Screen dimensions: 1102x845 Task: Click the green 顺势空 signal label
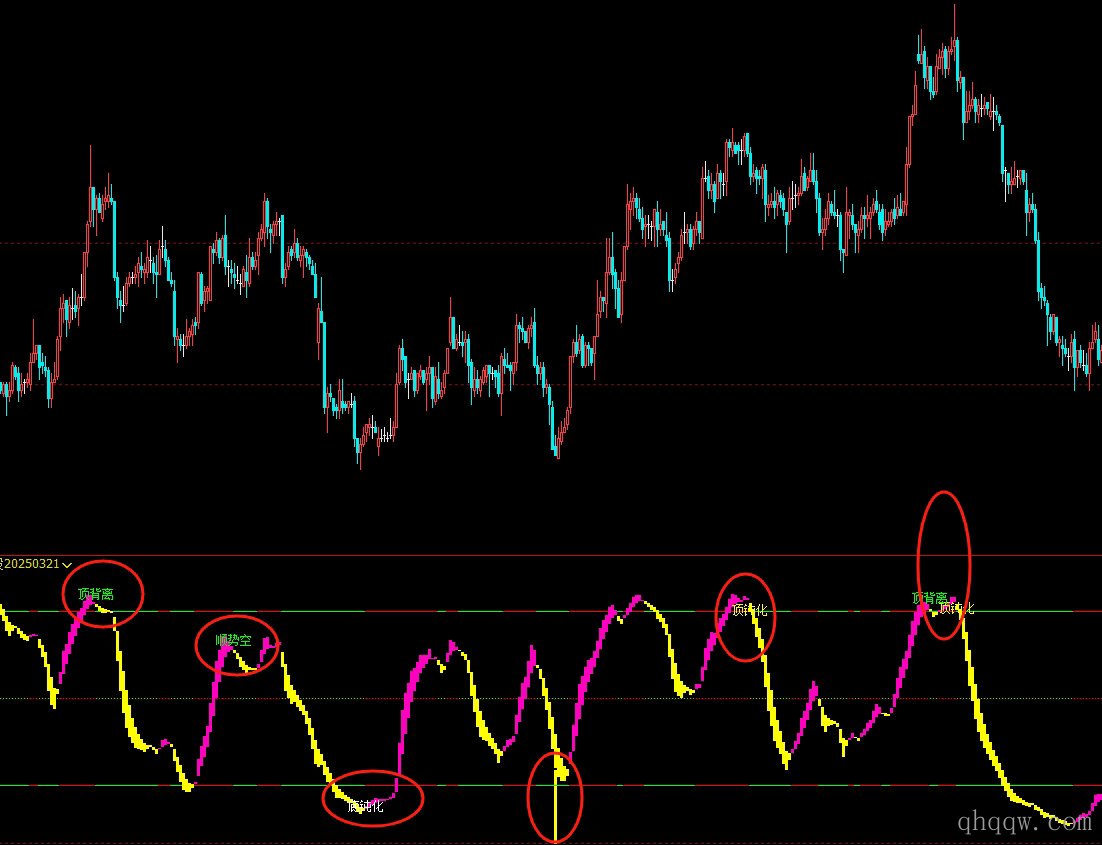pos(233,640)
